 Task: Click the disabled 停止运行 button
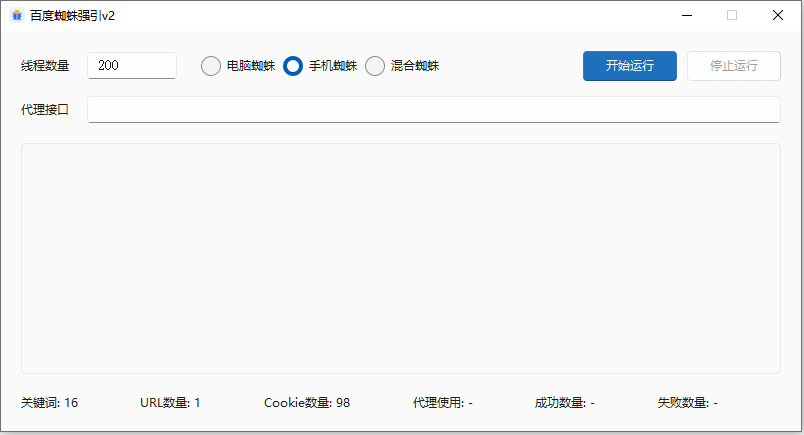(734, 66)
